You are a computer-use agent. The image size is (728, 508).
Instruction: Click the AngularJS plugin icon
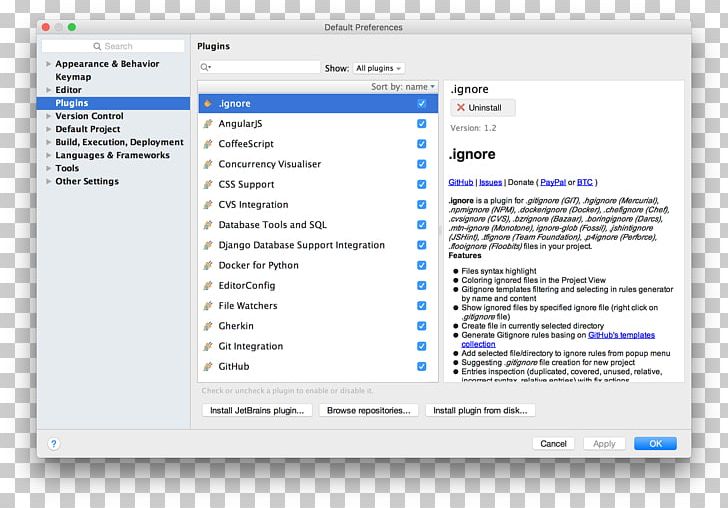coord(208,124)
